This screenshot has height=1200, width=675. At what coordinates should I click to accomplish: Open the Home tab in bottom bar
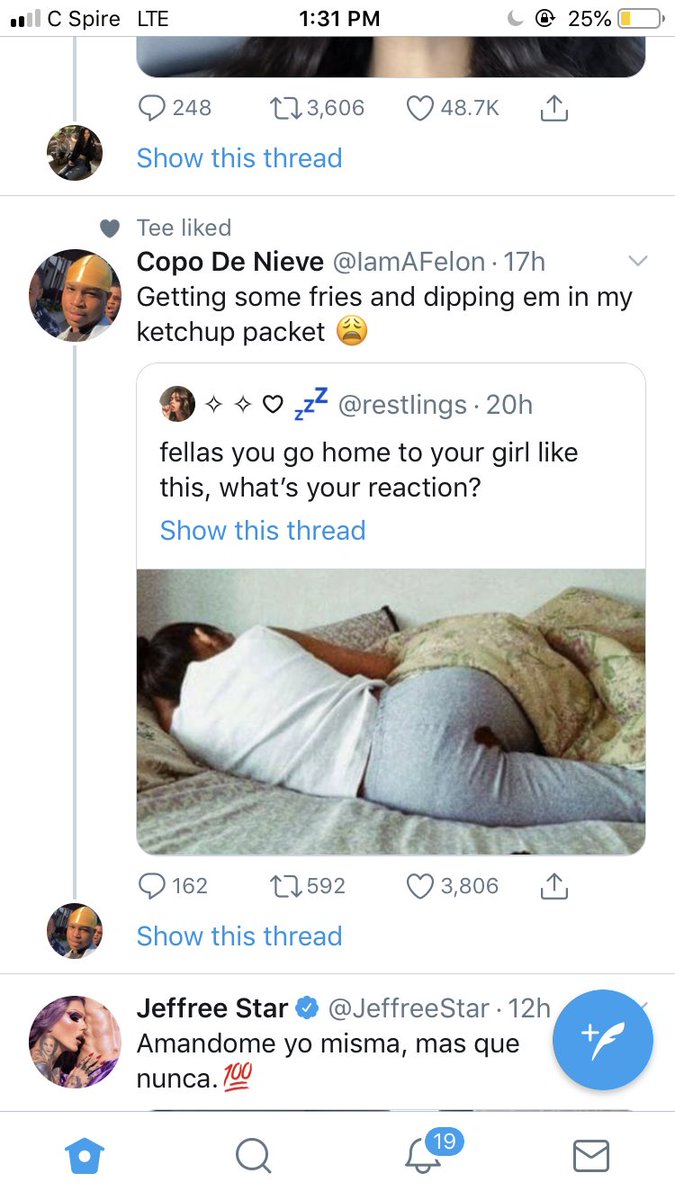[x=84, y=1157]
